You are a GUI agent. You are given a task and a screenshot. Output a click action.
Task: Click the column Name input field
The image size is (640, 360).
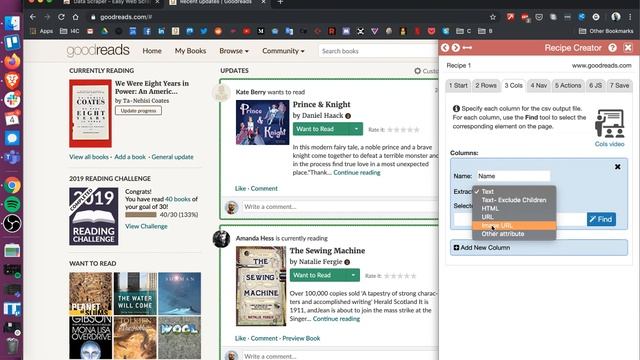(513, 176)
